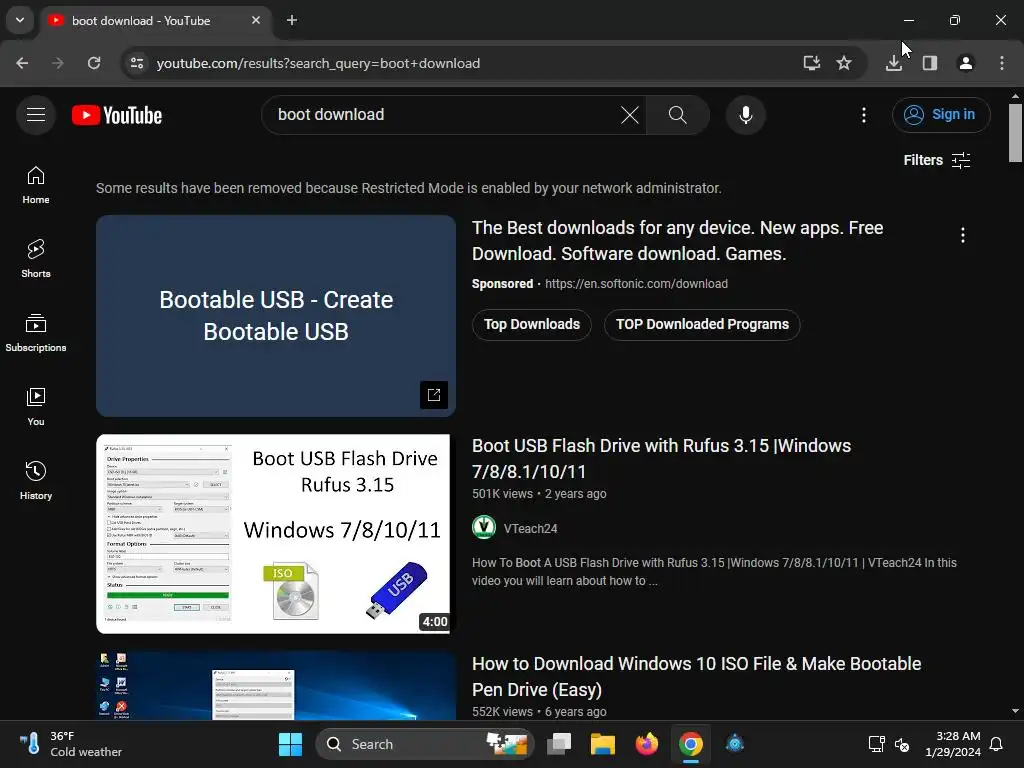The image size is (1024, 768).
Task: Click the taskbar Search box
Action: pyautogui.click(x=424, y=744)
